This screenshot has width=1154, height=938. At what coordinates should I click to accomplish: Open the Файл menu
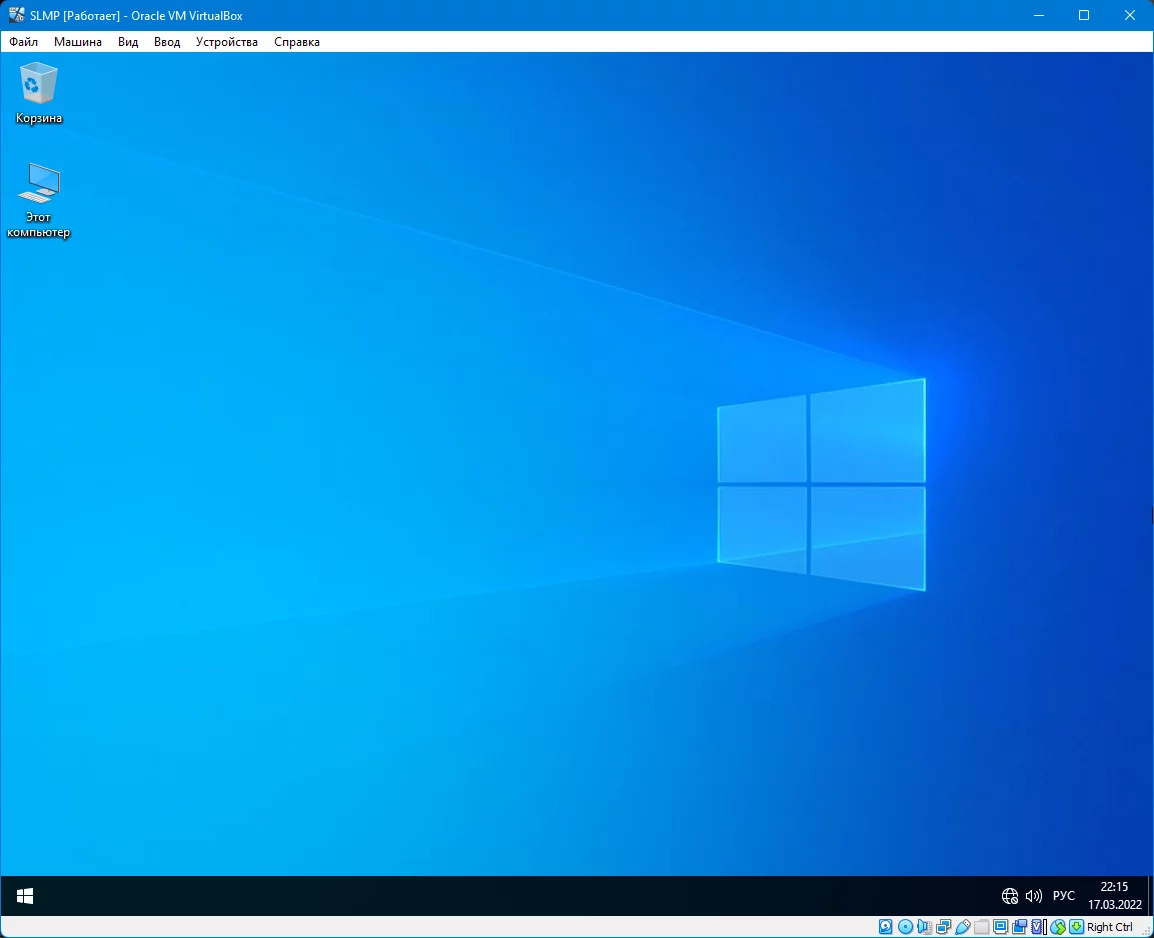24,42
